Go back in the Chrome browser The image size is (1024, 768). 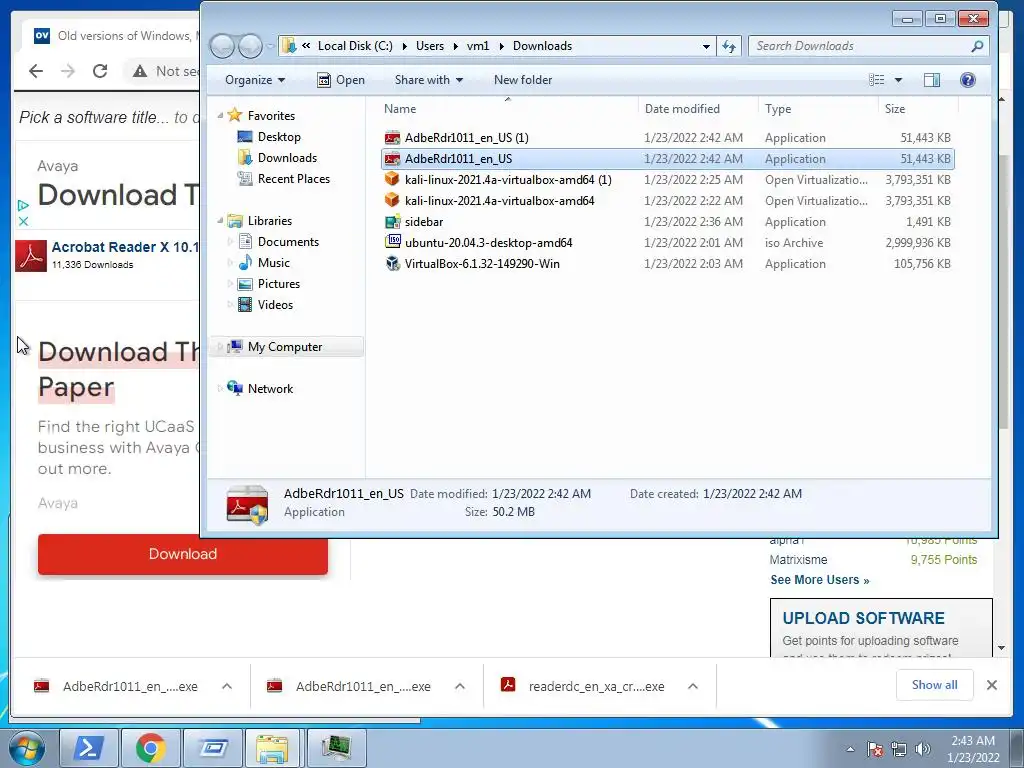(36, 71)
